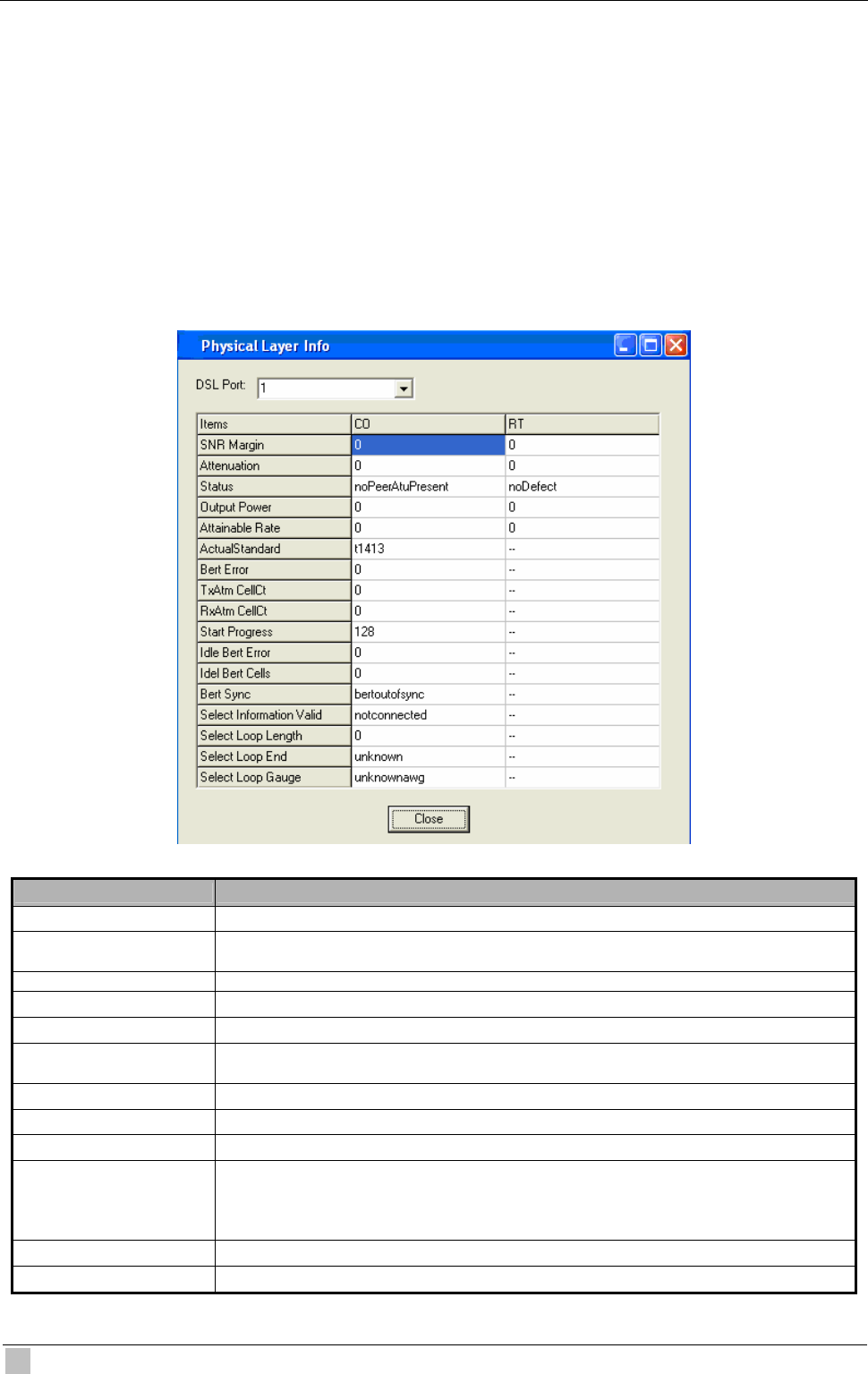Click the TxAtm CellCt row label
Image resolution: width=868 pixels, height=1374 pixels.
274,590
